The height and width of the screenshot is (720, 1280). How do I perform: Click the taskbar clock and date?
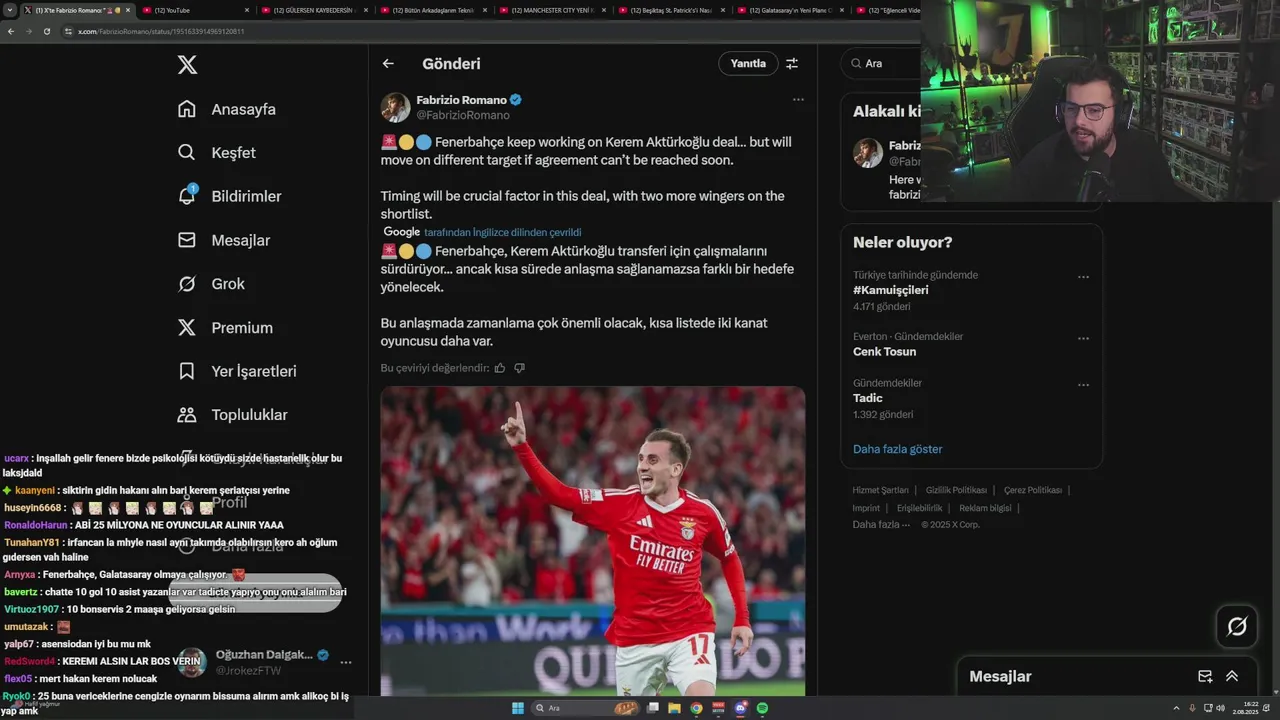point(1246,708)
